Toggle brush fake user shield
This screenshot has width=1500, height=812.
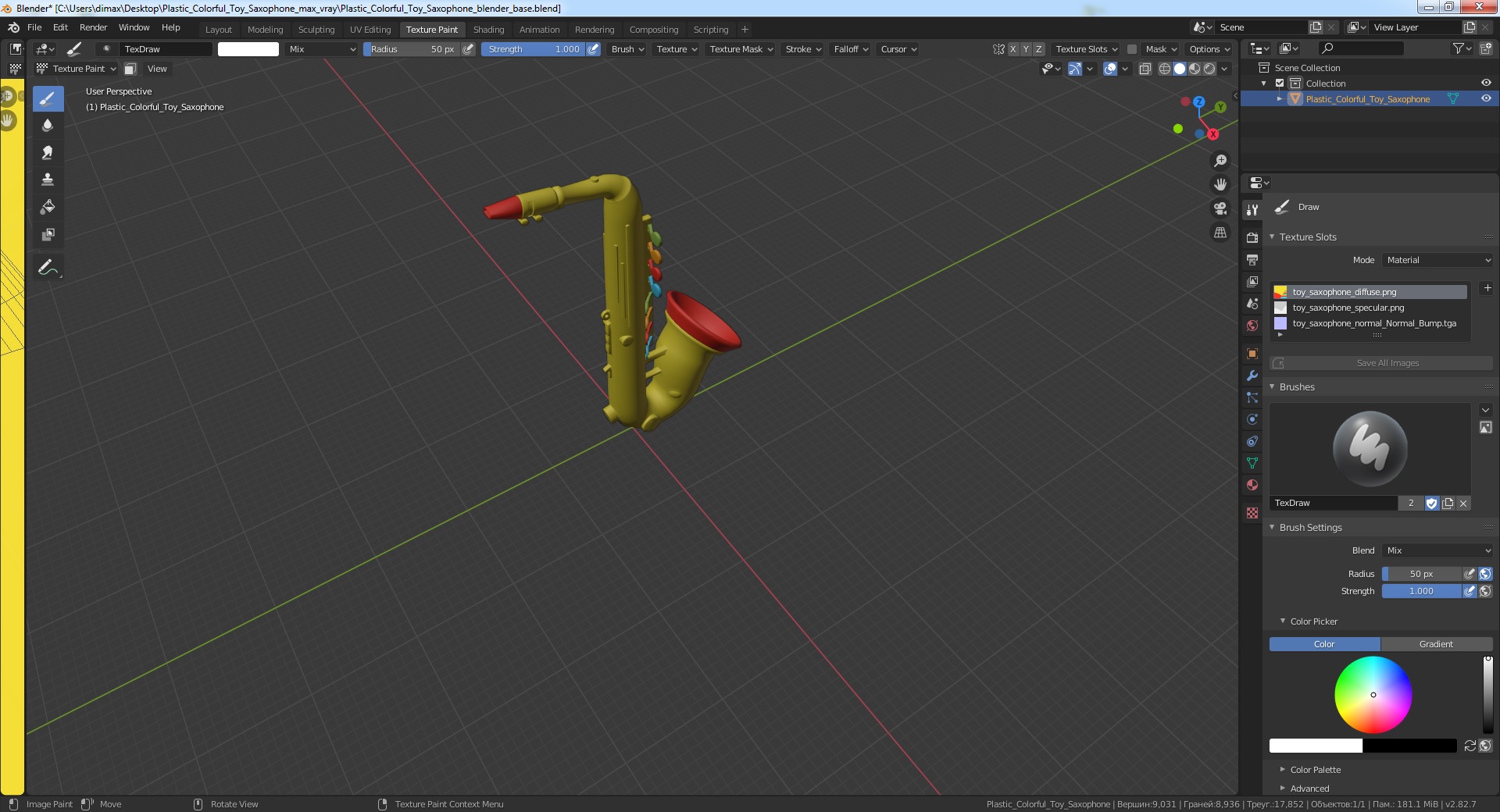(x=1431, y=504)
